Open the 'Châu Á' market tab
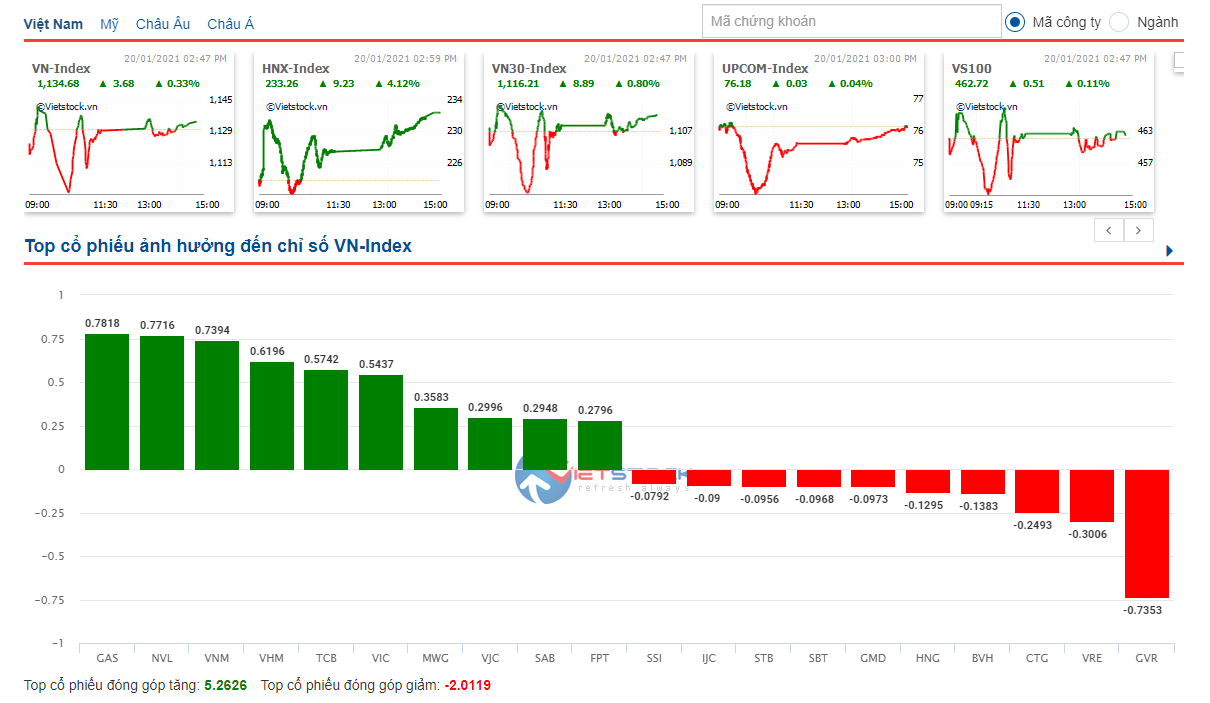The height and width of the screenshot is (703, 1210). (231, 24)
